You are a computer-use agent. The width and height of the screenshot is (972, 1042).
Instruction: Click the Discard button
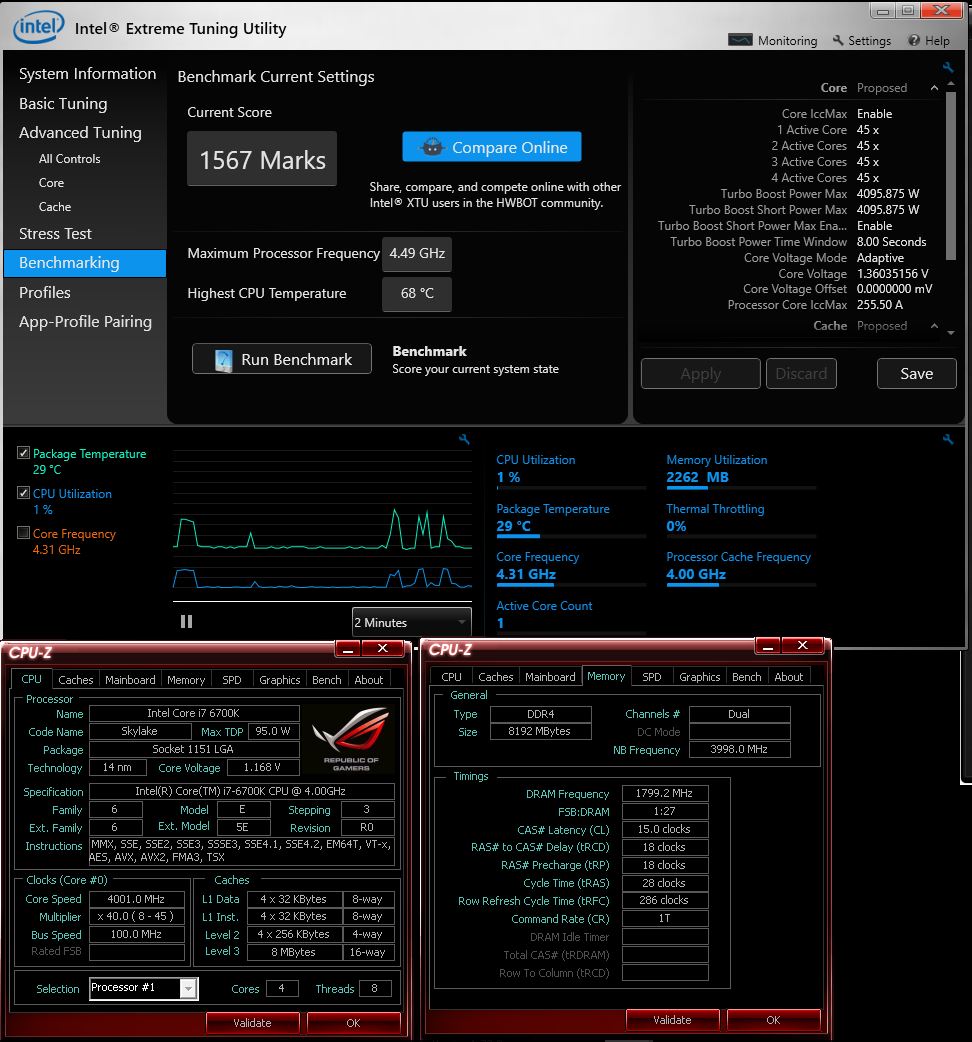(x=801, y=373)
